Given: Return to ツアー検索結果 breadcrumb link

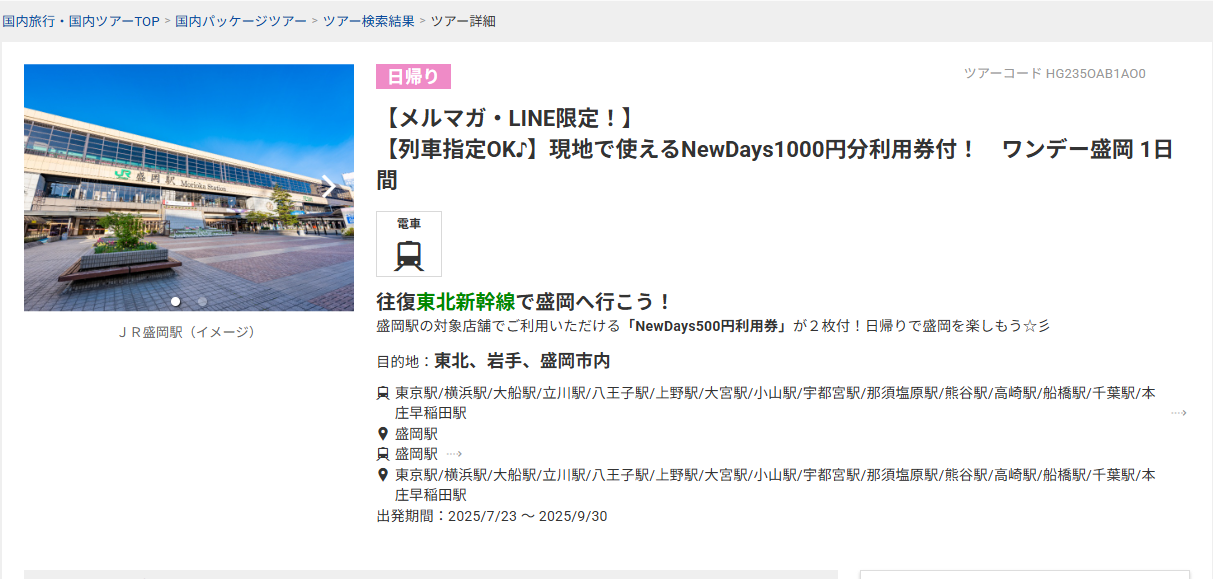Looking at the screenshot, I should coord(369,21).
